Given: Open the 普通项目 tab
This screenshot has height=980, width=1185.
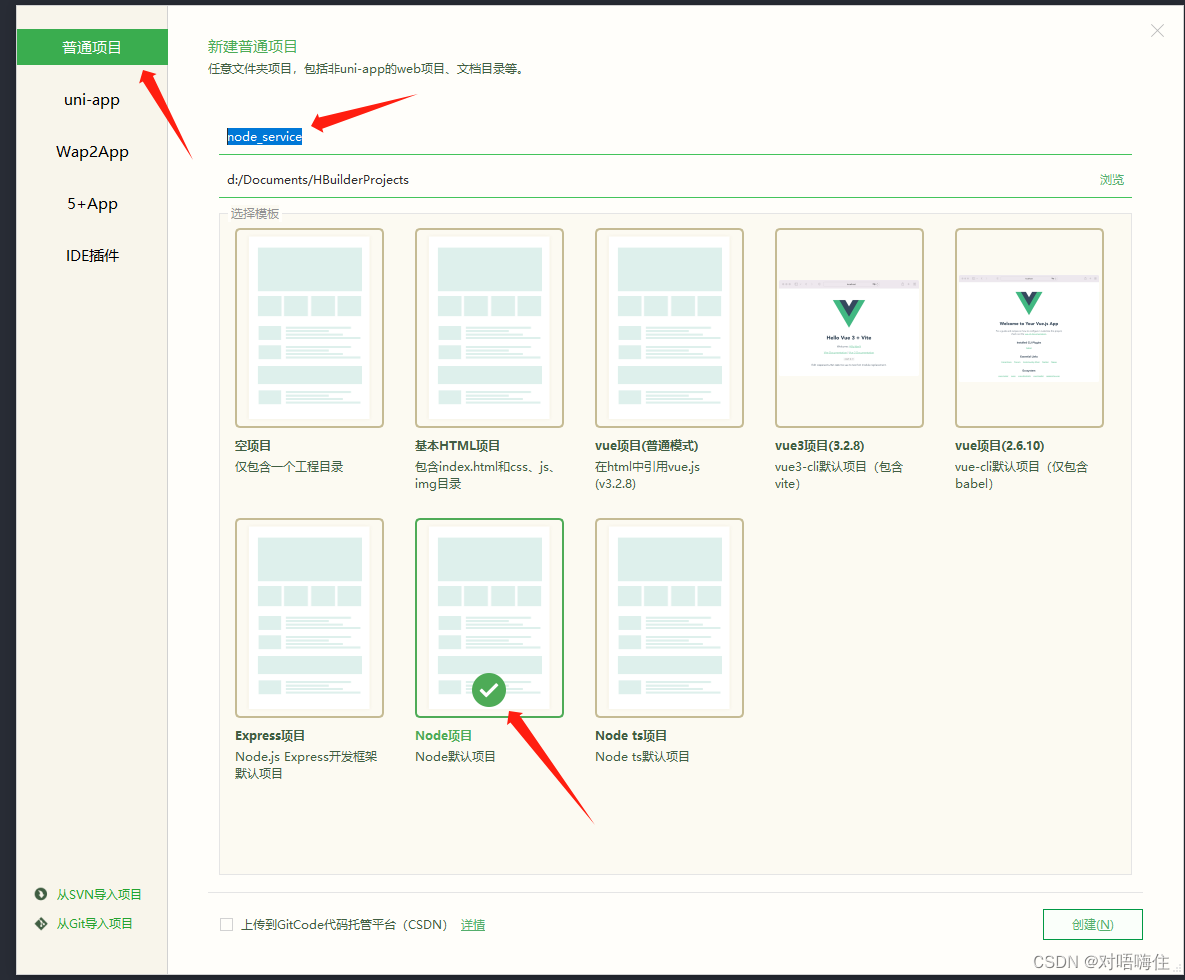Looking at the screenshot, I should [x=92, y=48].
